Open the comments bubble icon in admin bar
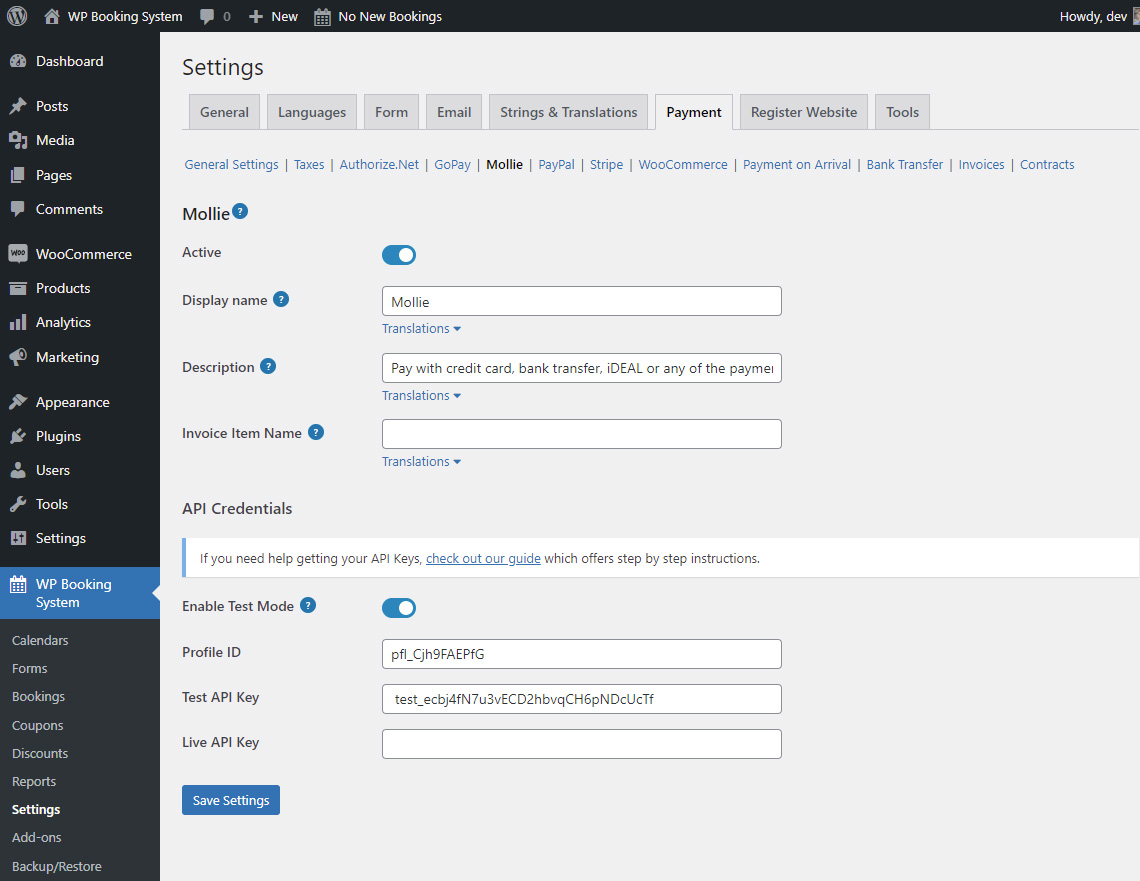Viewport: 1140px width, 881px height. 207,16
